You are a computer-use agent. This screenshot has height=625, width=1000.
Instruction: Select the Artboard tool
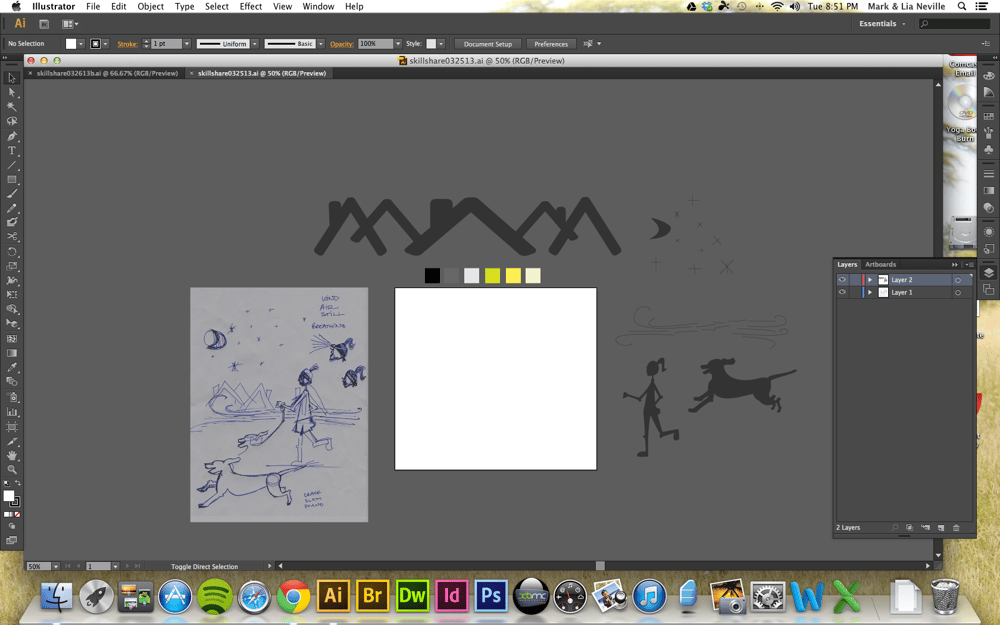11,427
